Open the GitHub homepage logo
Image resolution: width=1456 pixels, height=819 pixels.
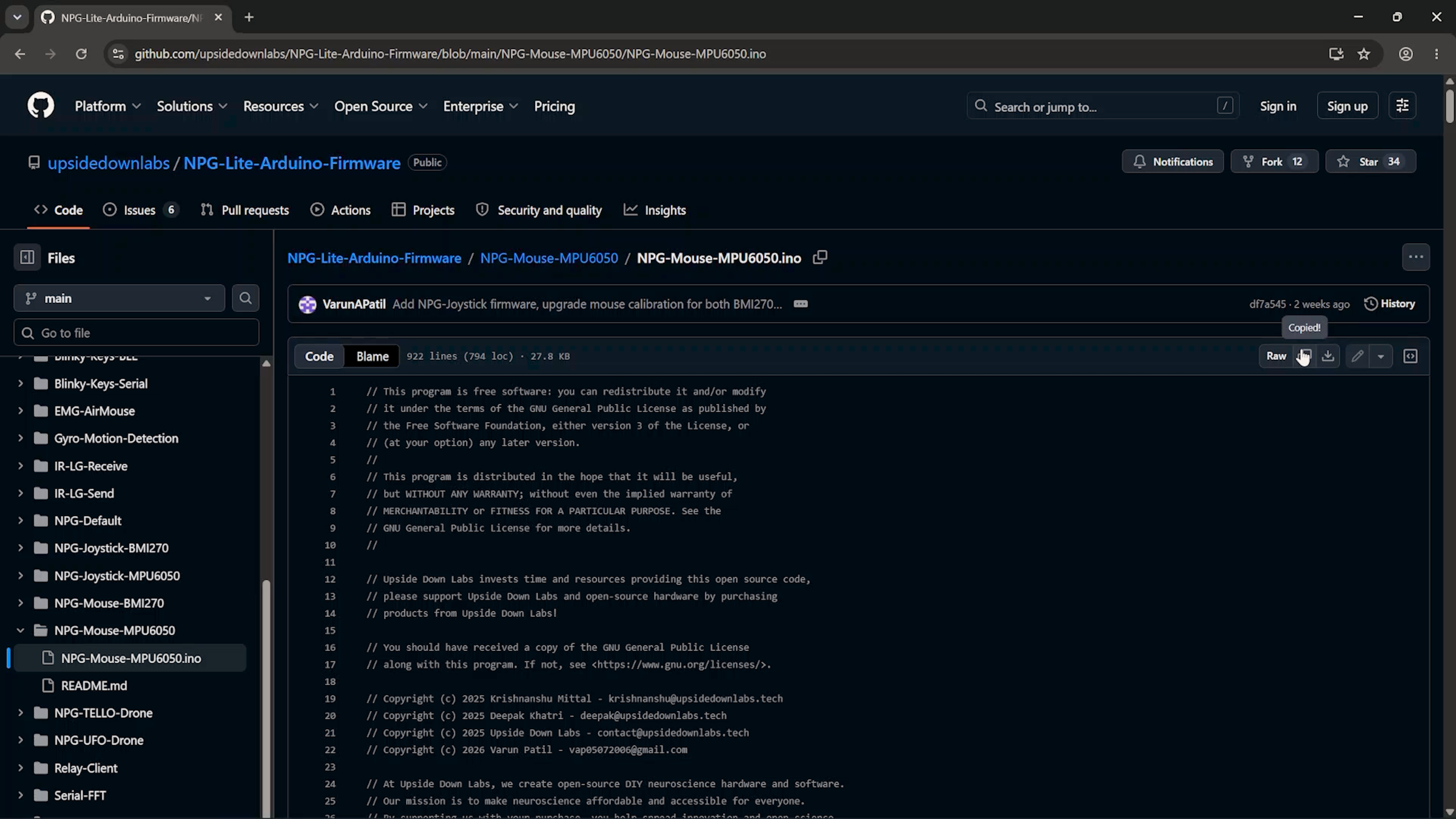(41, 106)
